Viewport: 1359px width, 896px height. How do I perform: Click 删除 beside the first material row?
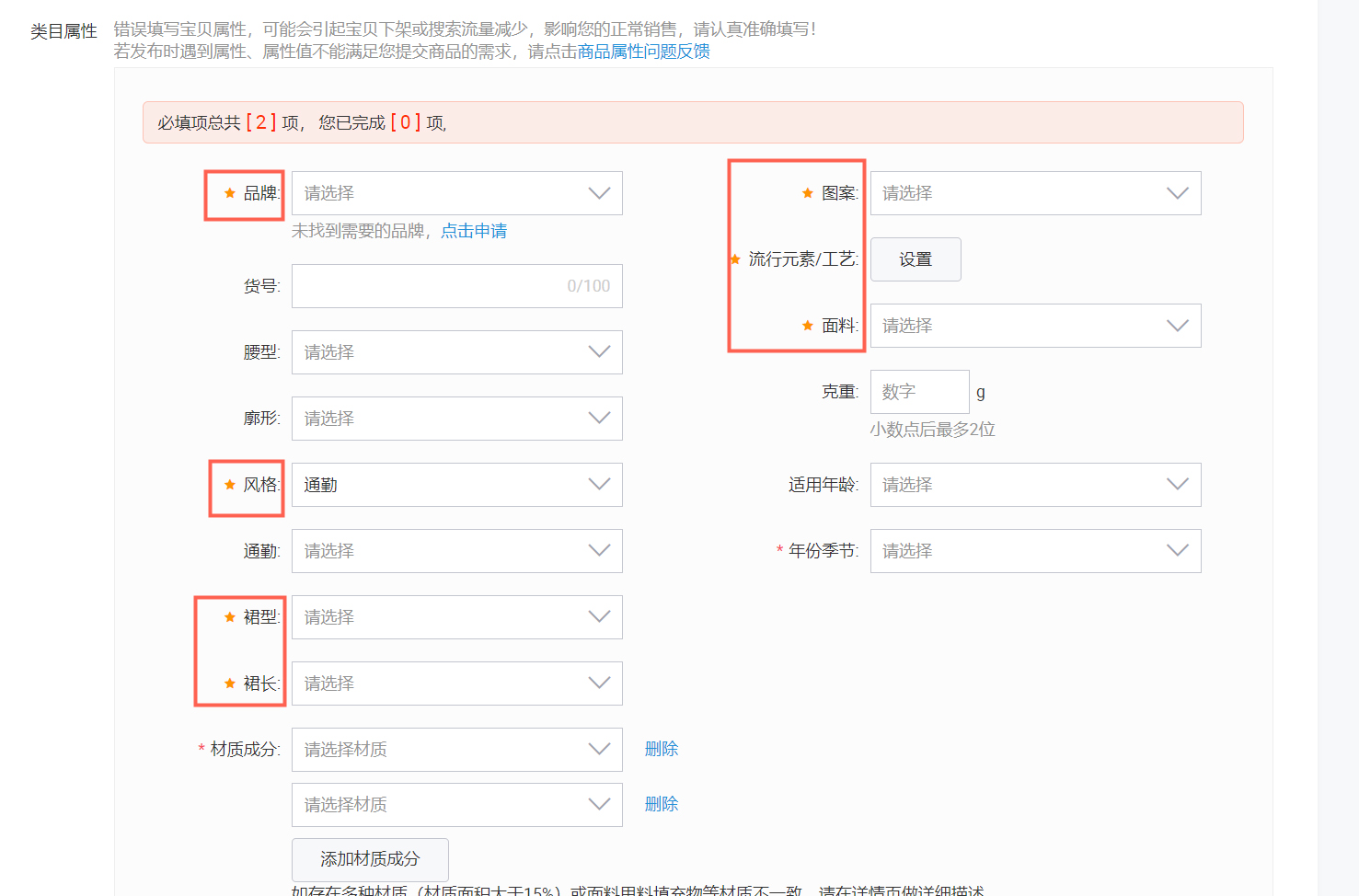pyautogui.click(x=661, y=749)
